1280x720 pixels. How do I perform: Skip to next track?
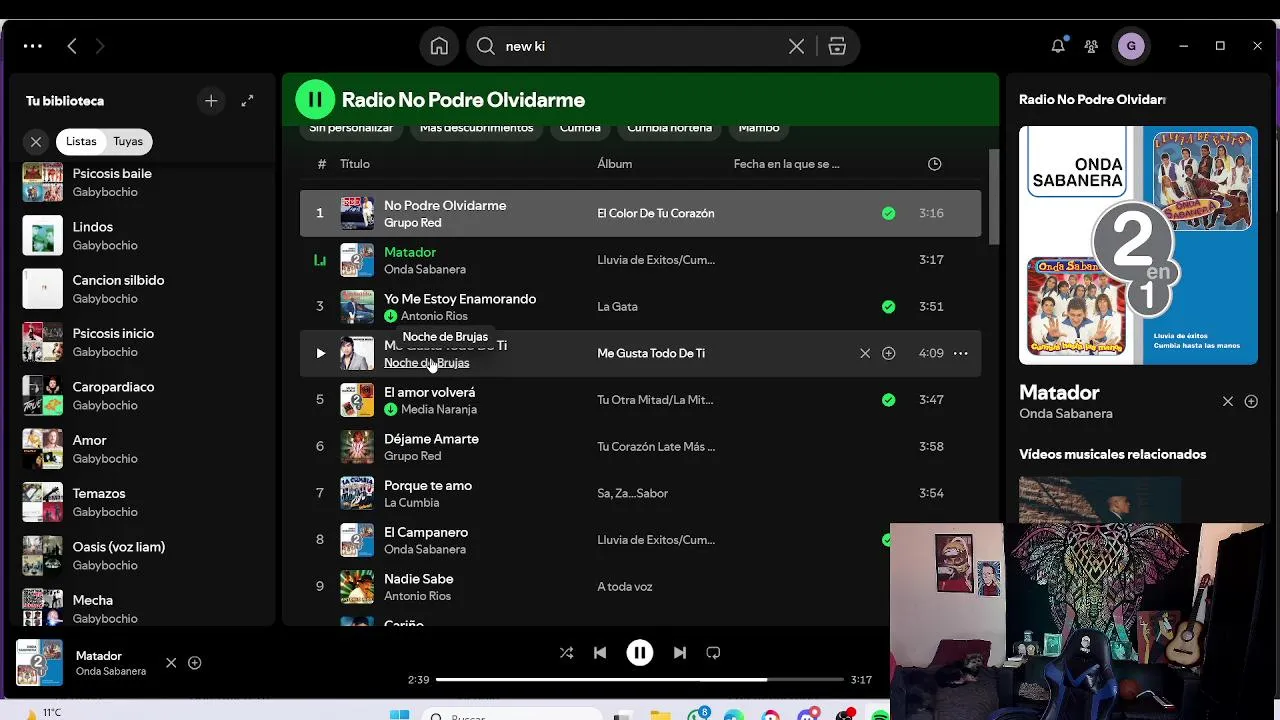[679, 652]
